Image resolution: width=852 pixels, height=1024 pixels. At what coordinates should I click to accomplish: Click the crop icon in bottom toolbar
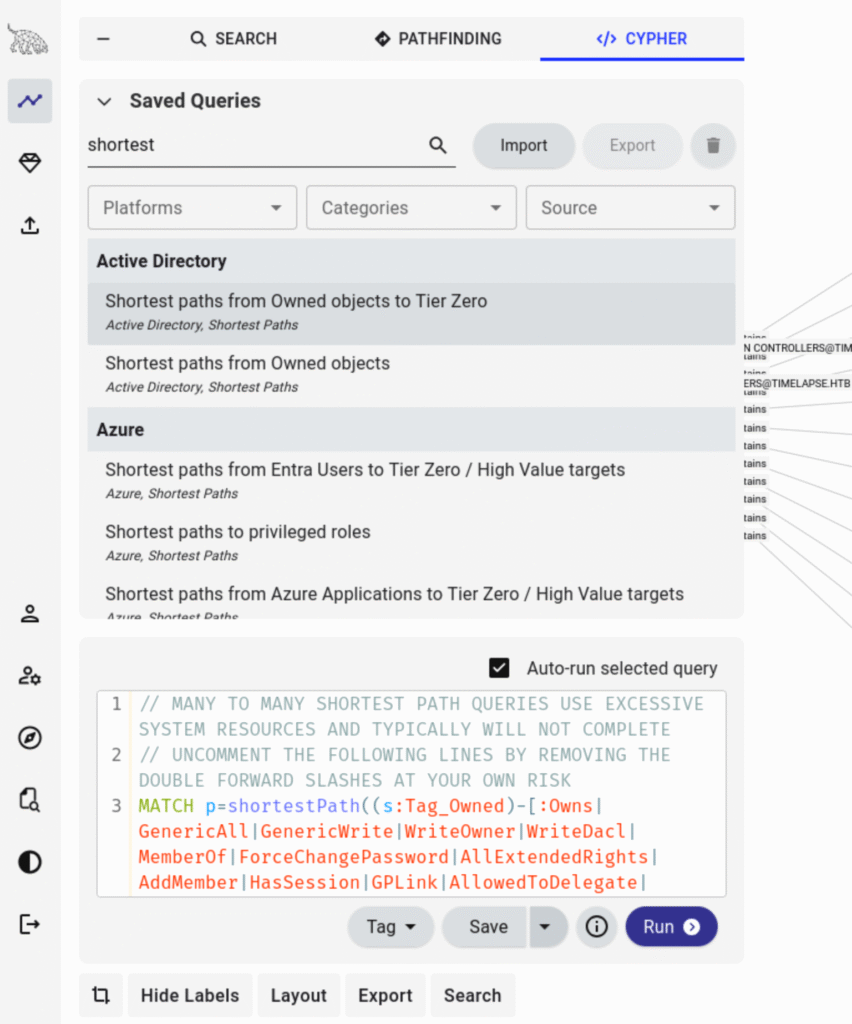(100, 995)
